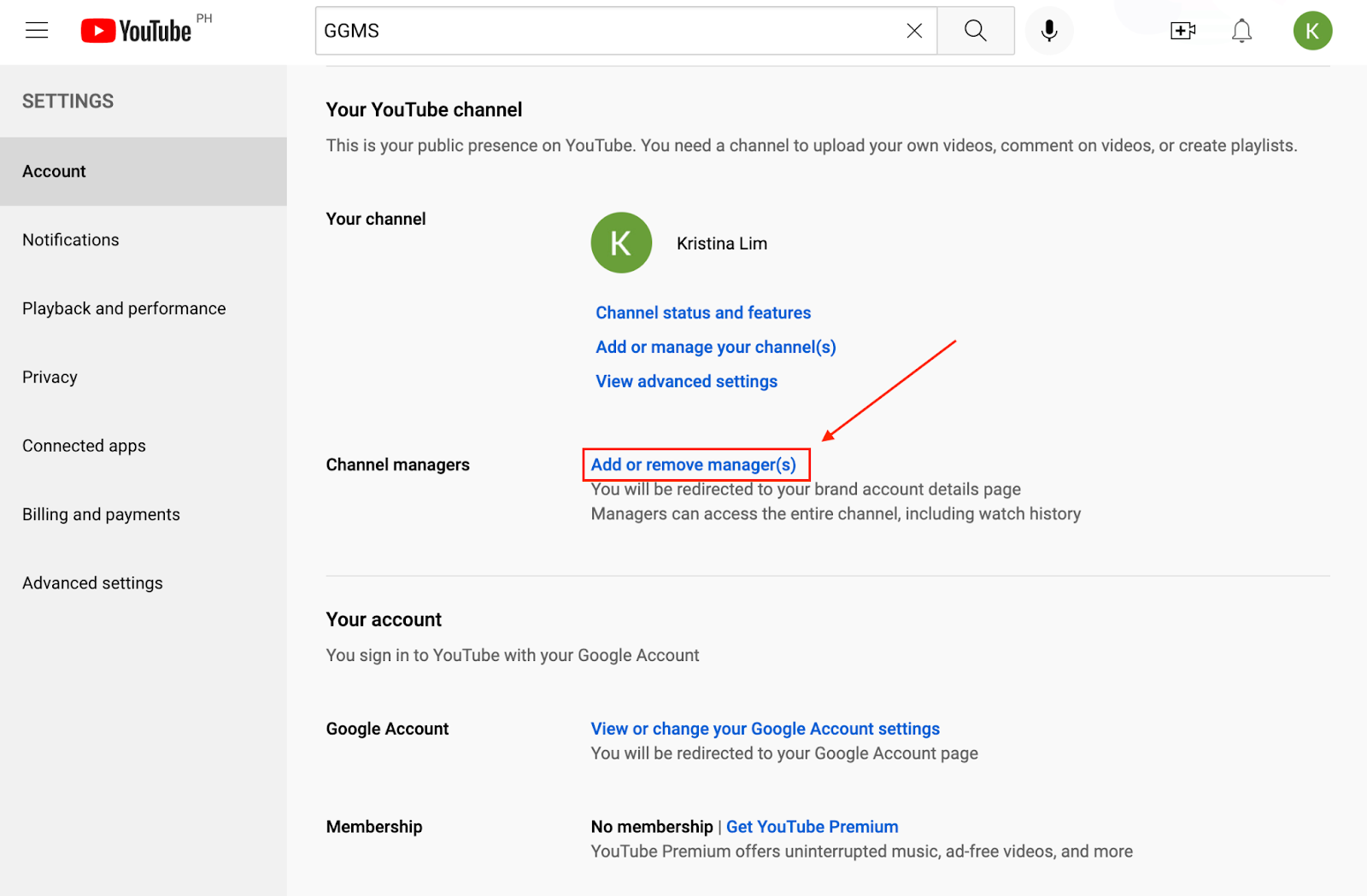This screenshot has height=896, width=1367.
Task: Open Playback and performance settings
Action: (144, 308)
